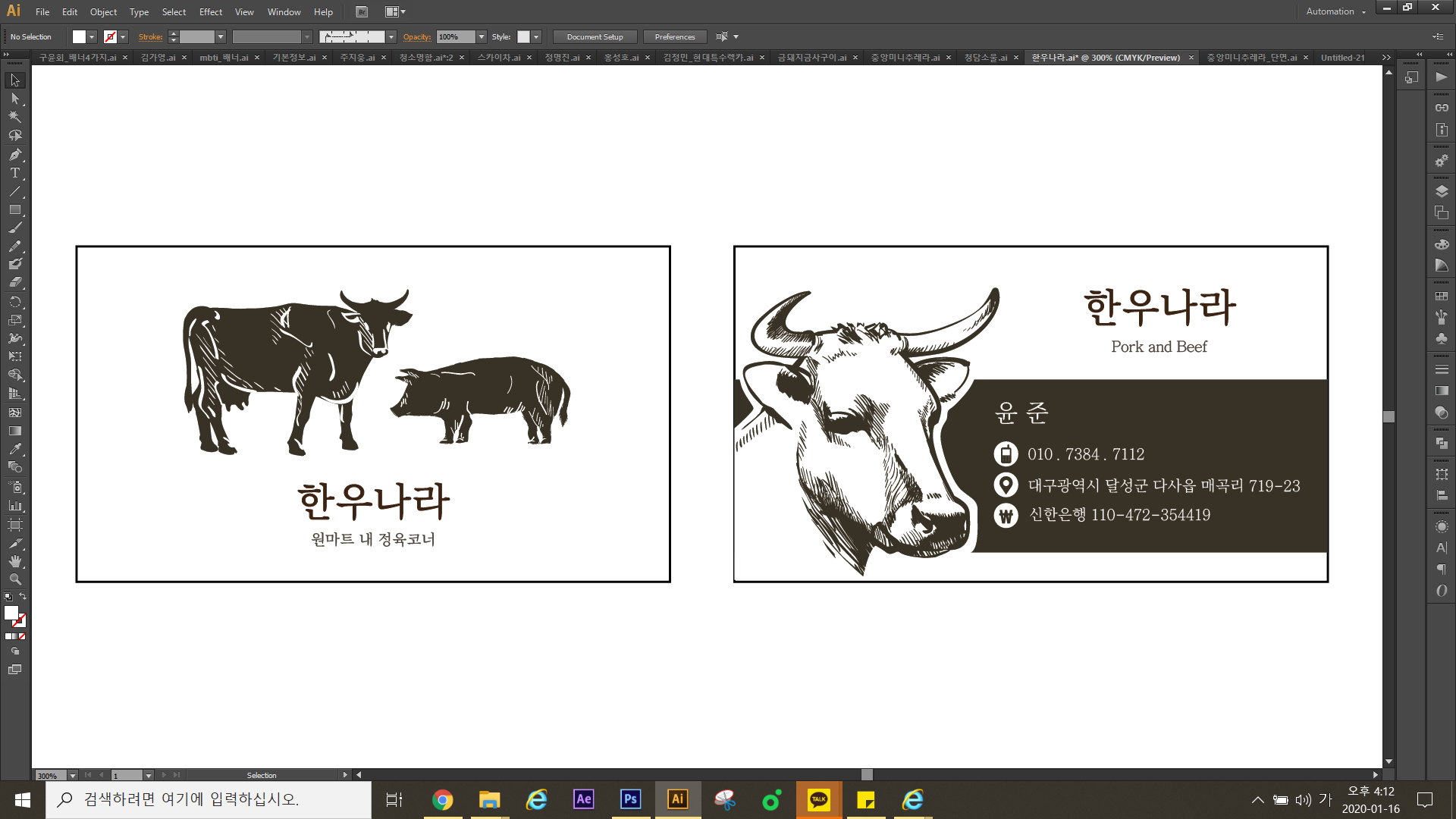Select the Free Transform tool
This screenshot has height=819, width=1456.
click(x=15, y=356)
